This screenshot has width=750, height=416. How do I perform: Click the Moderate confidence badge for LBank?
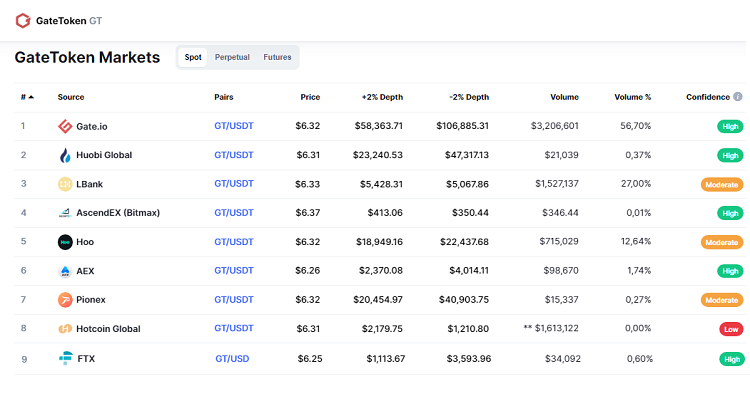721,184
